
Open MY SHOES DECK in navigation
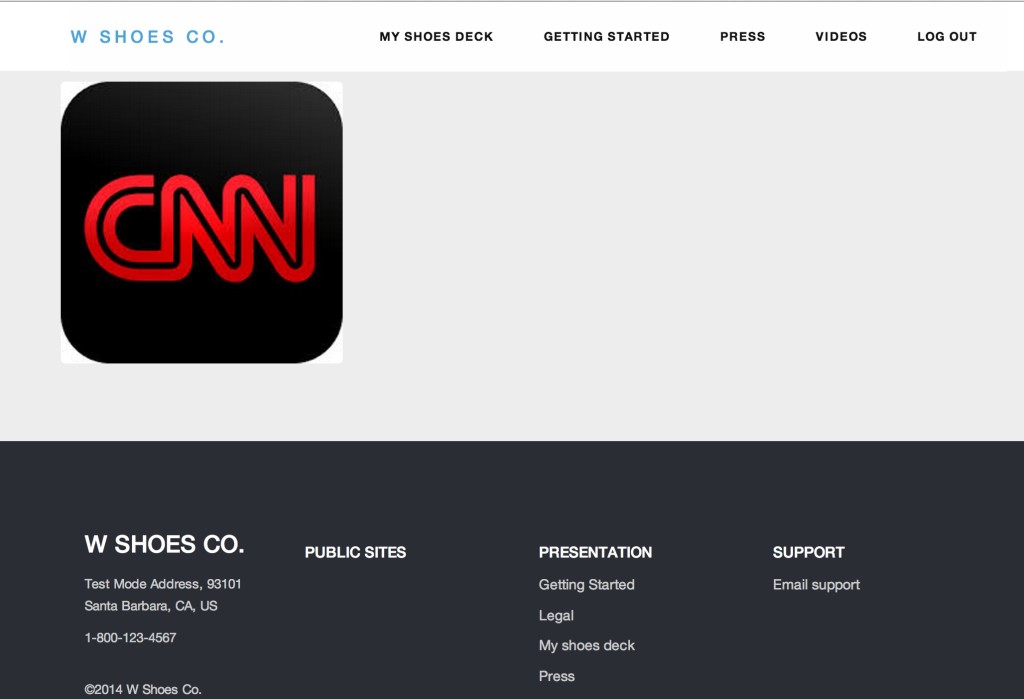436,37
